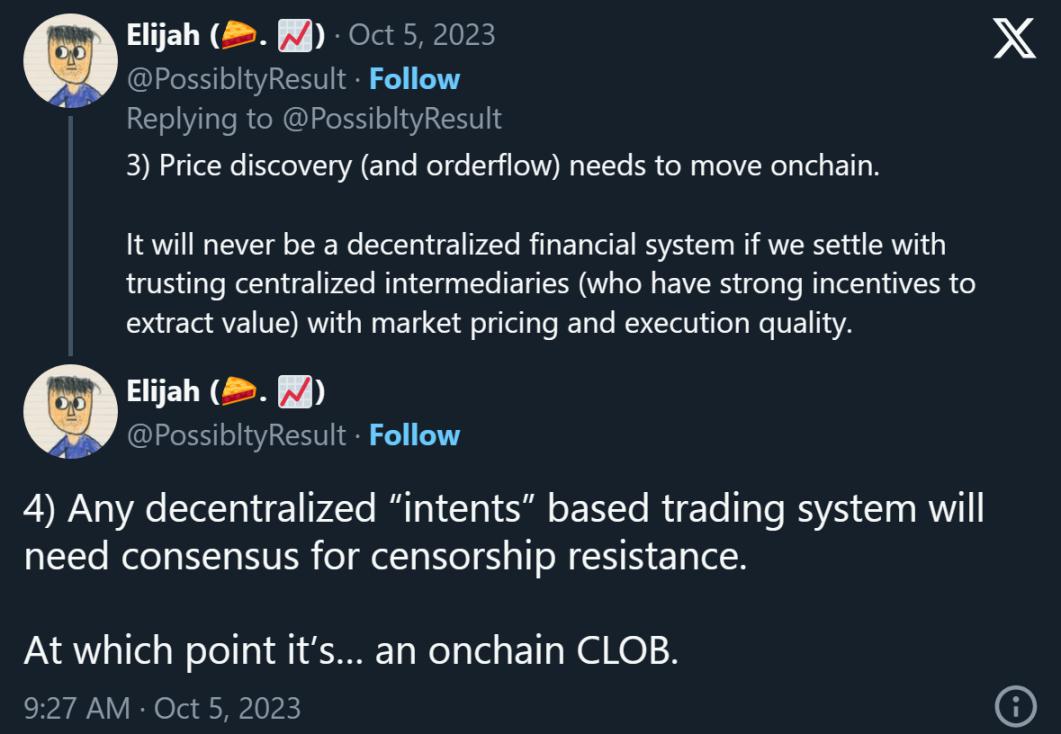Viewport: 1061px width, 734px height.
Task: Open the @PossibltyResult mention after "Replying to"
Action: (x=392, y=119)
